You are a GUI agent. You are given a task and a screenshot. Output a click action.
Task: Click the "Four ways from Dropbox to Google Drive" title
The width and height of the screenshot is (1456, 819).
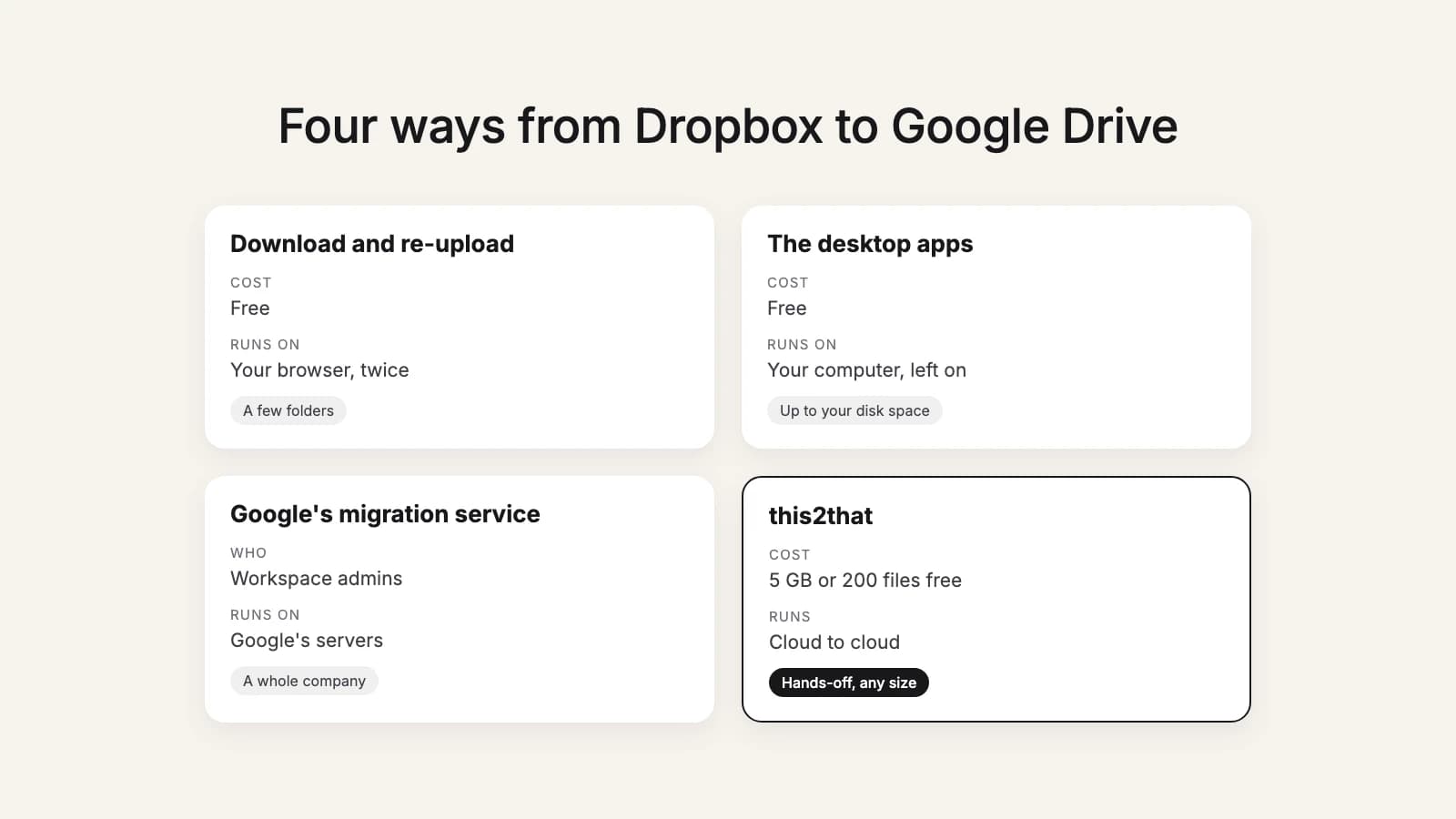point(728,126)
